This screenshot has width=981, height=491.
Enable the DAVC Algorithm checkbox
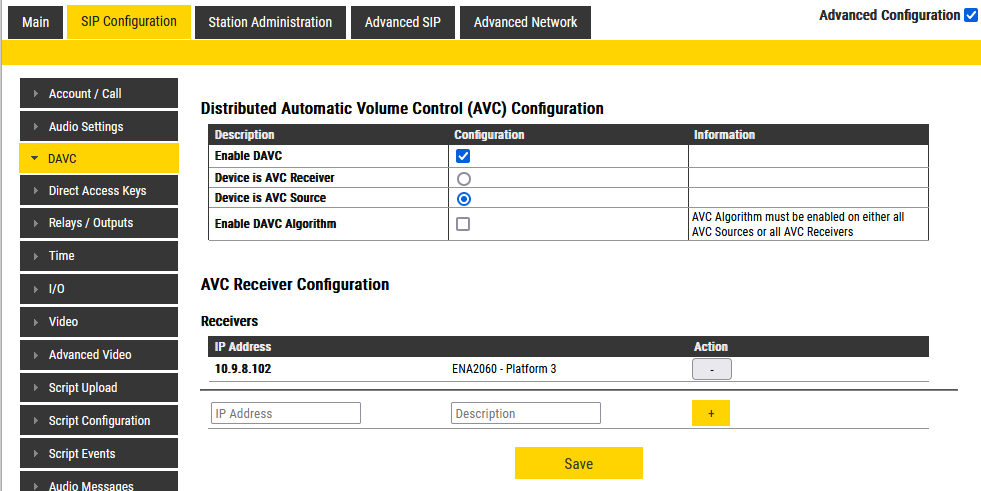tap(463, 224)
